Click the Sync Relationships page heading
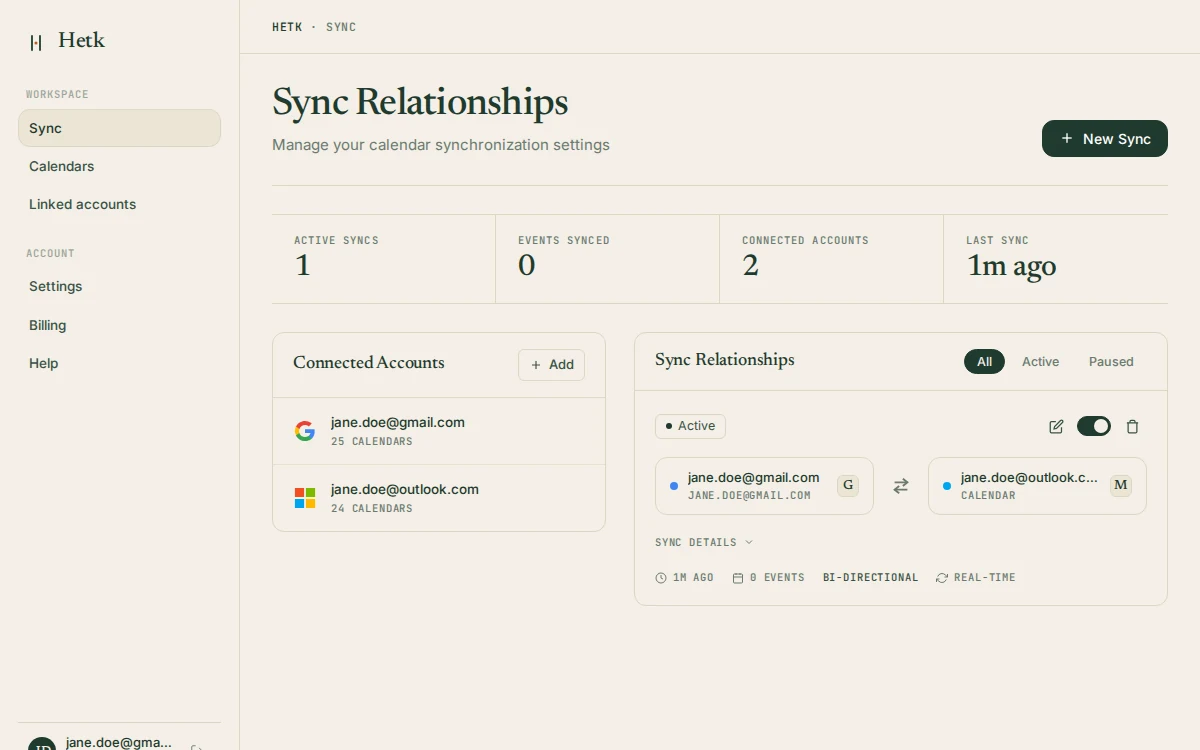The width and height of the screenshot is (1200, 750). pos(420,103)
